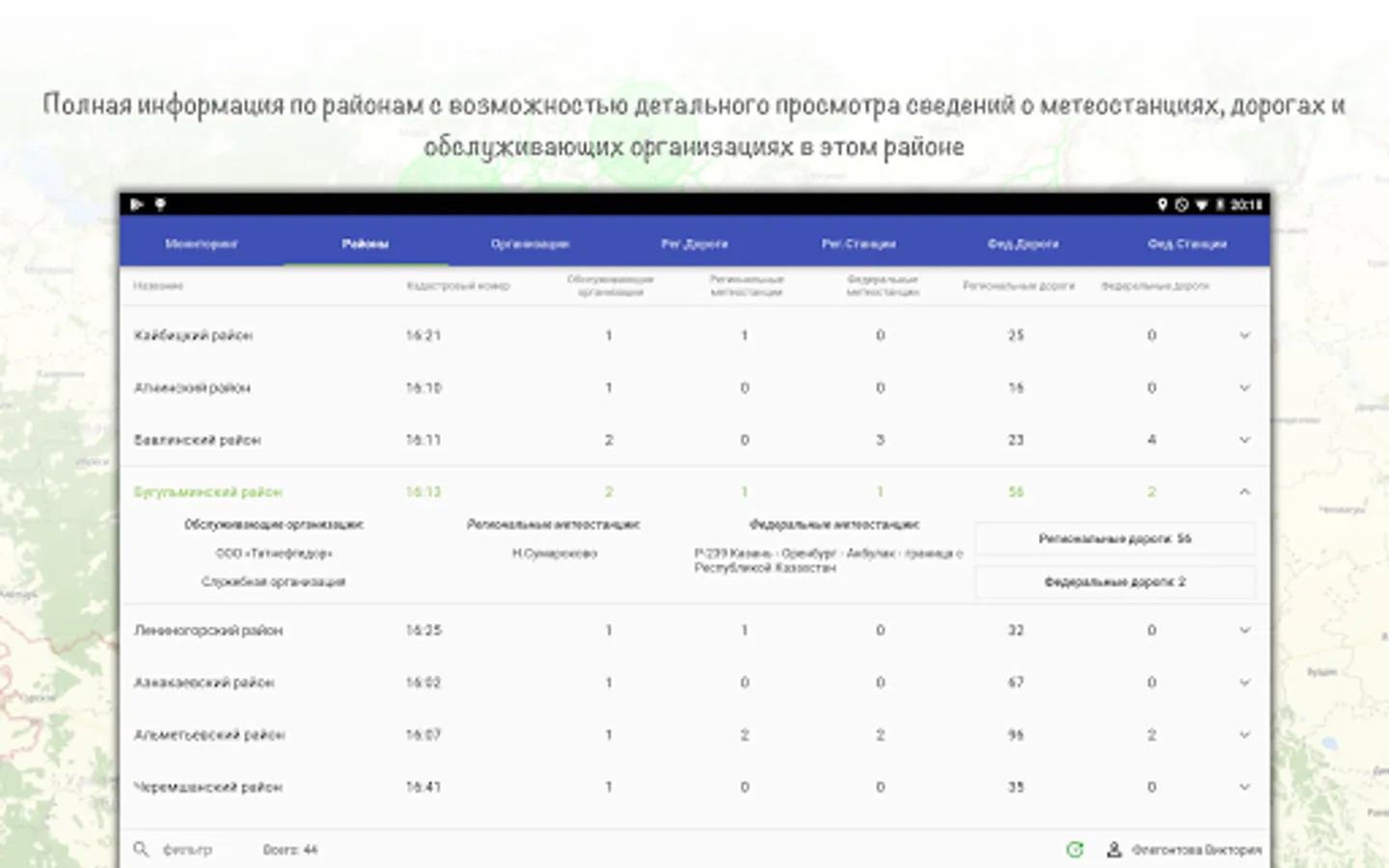This screenshot has height=868, width=1389.
Task: Open Федеральные дороги: 2 button
Action: (1115, 583)
